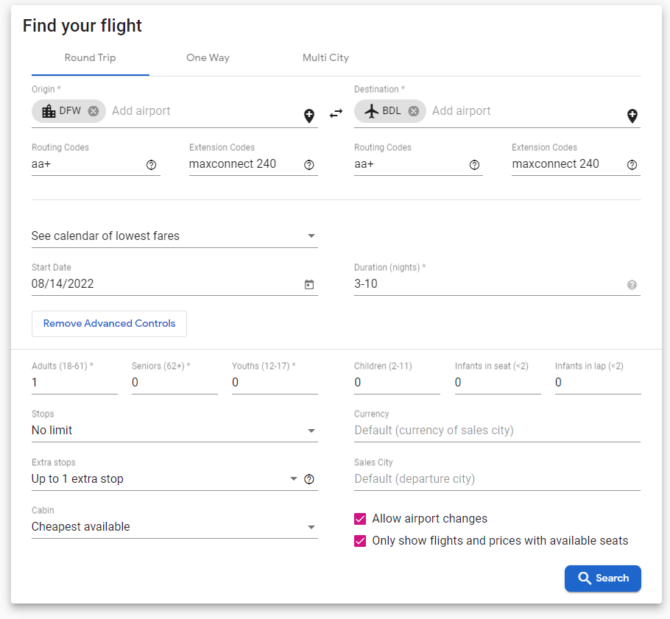Open nearby airports pin for Destination
670x619 pixels.
pos(632,116)
